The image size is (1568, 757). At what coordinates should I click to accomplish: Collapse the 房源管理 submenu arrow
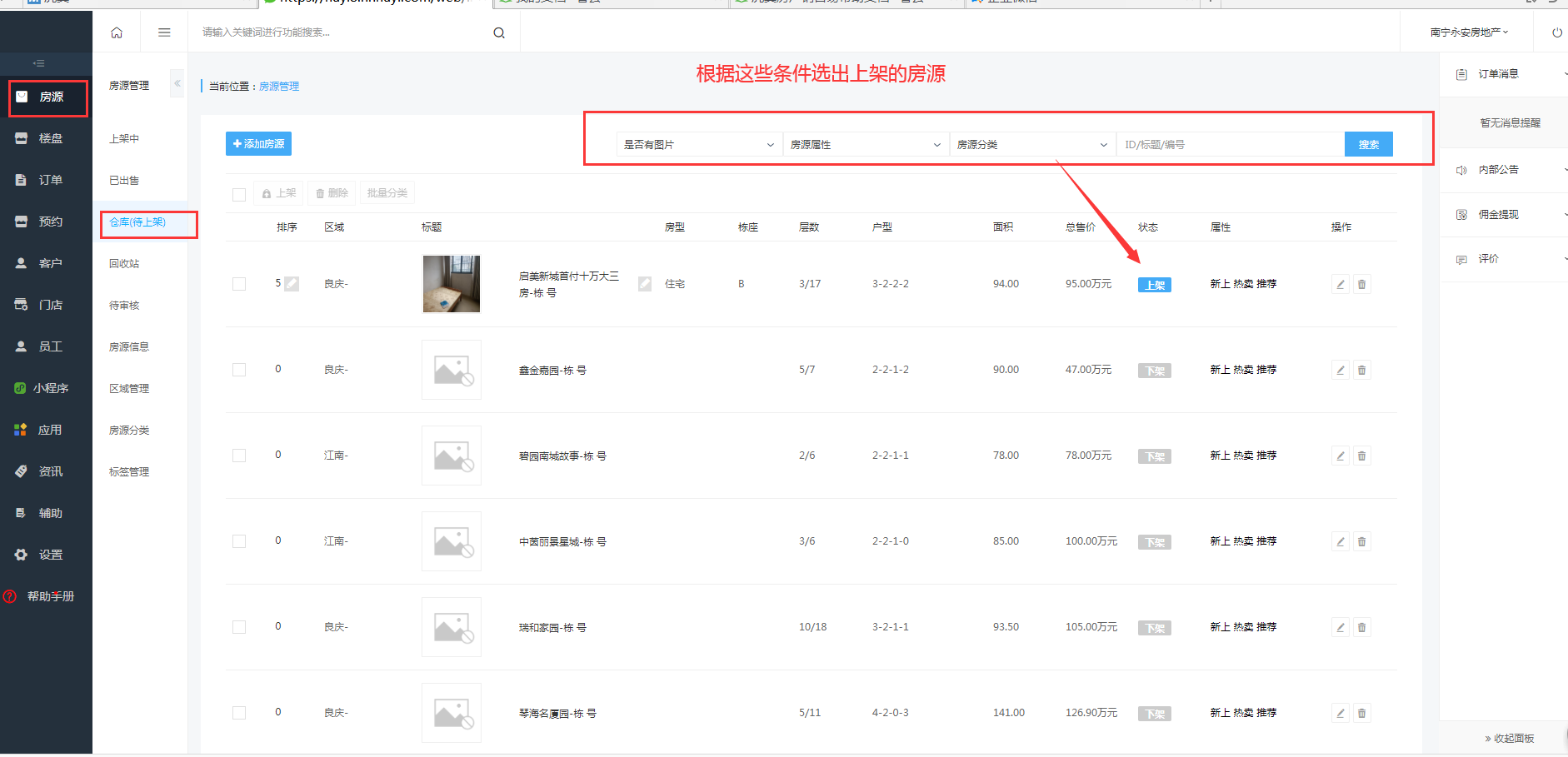pyautogui.click(x=177, y=83)
